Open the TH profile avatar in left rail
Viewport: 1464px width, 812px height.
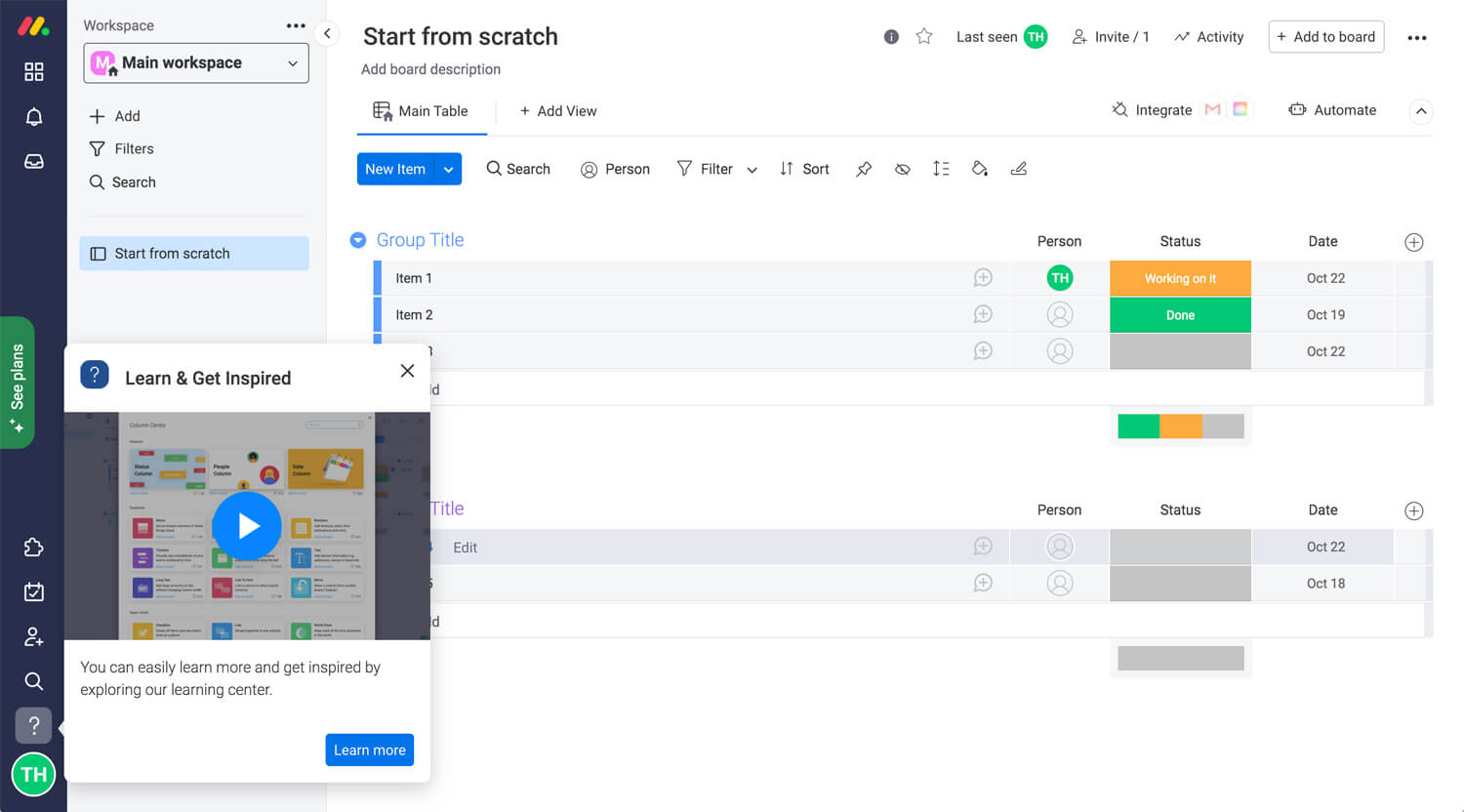pyautogui.click(x=34, y=775)
